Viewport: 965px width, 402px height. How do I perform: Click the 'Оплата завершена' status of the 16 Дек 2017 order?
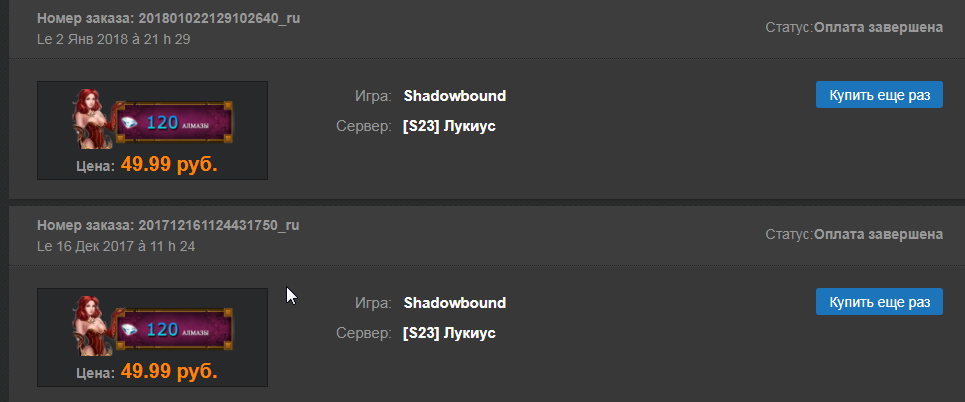(x=878, y=234)
